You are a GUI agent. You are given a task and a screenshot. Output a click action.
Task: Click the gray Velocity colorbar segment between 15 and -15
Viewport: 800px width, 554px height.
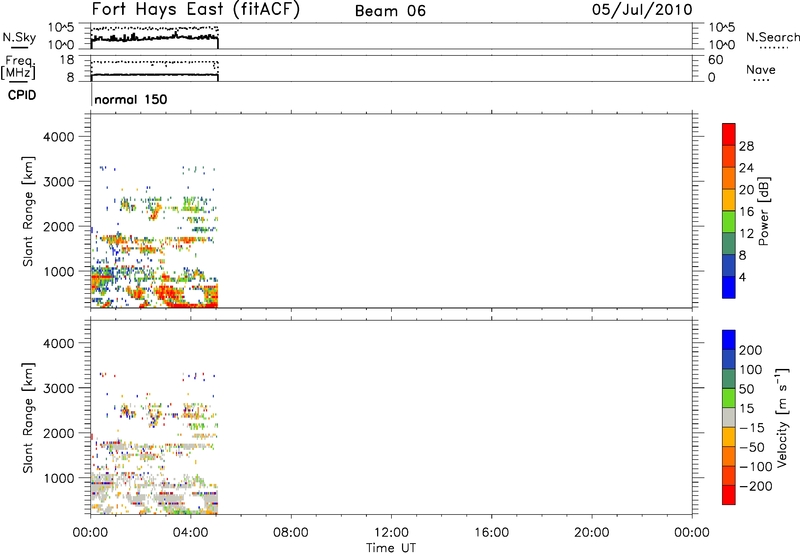(x=729, y=417)
